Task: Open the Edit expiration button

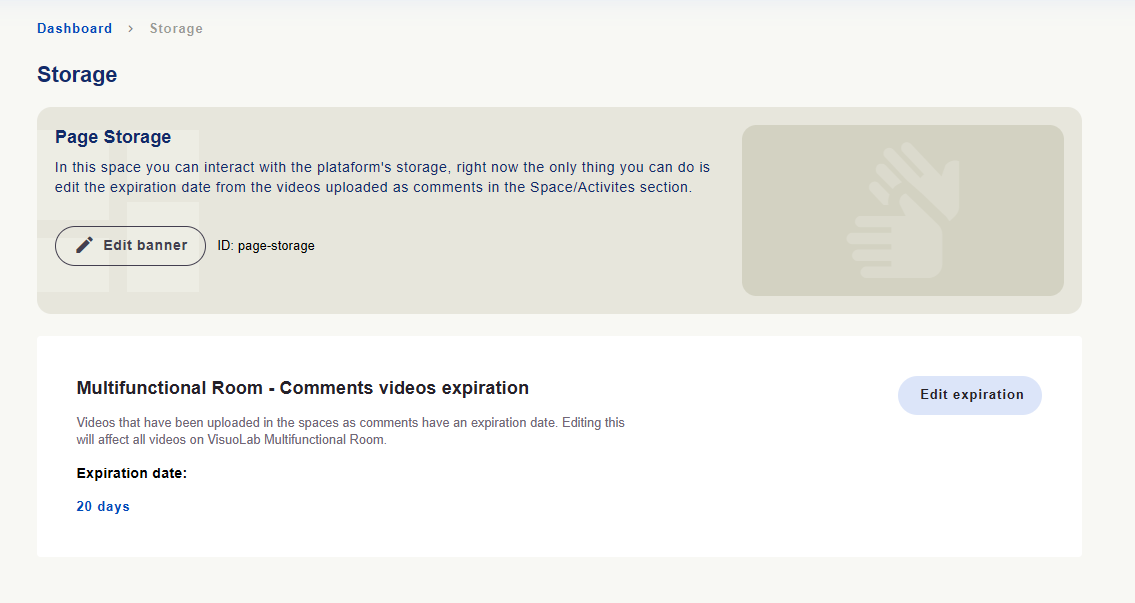Action: pos(970,395)
